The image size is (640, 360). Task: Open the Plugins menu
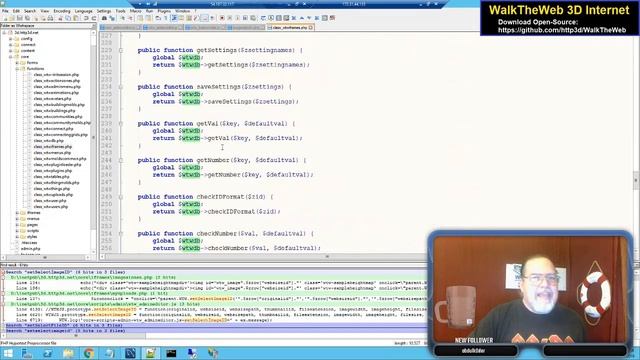click(x=164, y=11)
